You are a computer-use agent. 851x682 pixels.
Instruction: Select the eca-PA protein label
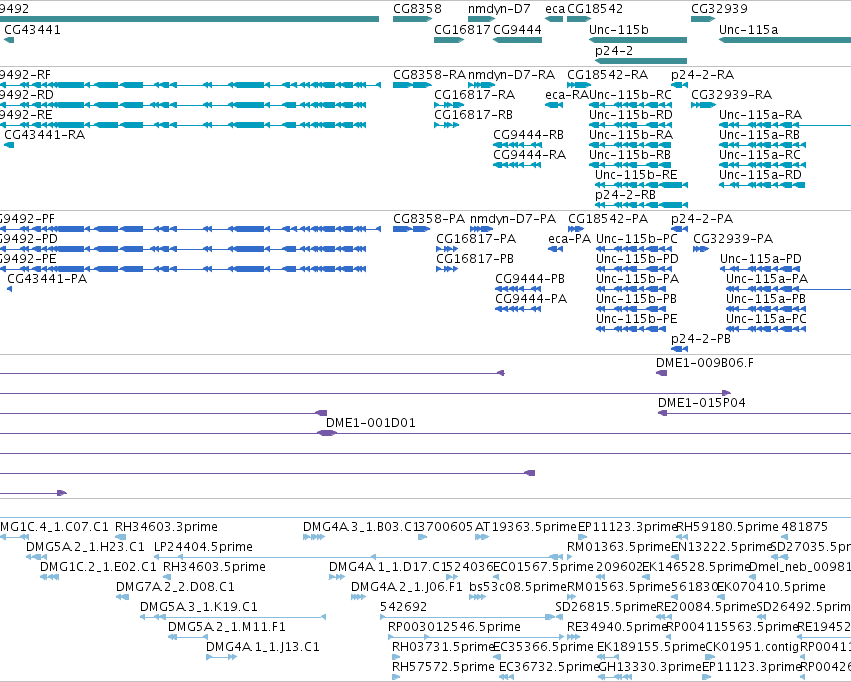[x=569, y=239]
